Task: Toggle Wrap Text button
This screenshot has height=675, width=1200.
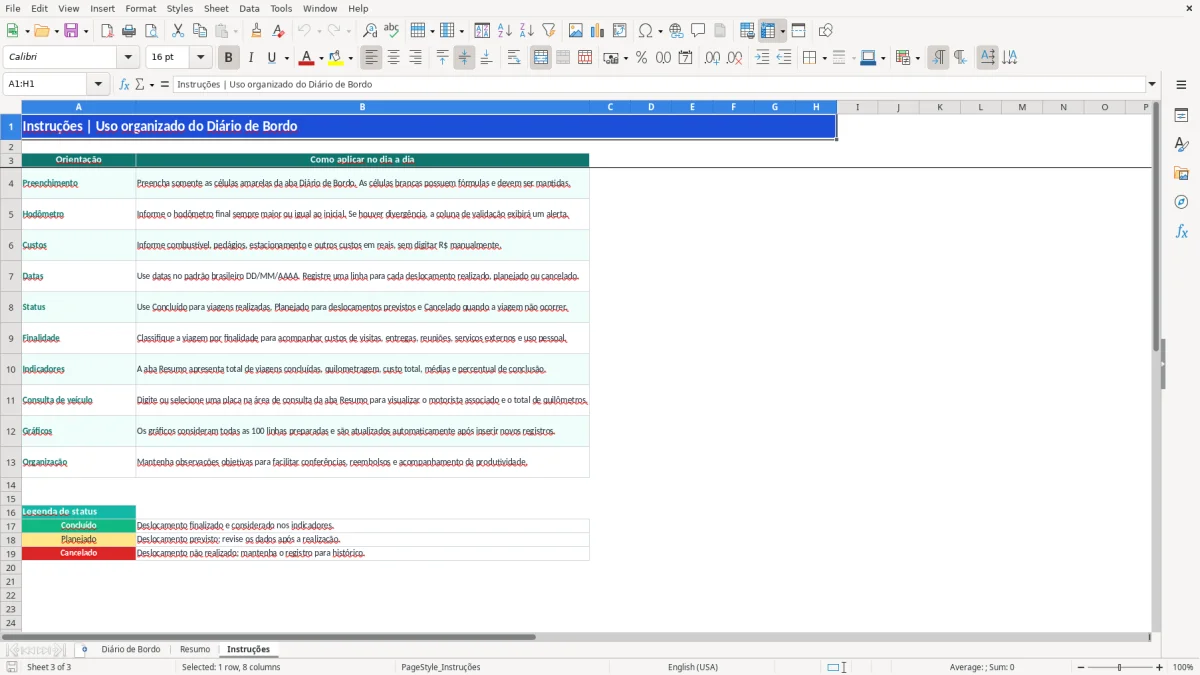Action: pyautogui.click(x=514, y=58)
